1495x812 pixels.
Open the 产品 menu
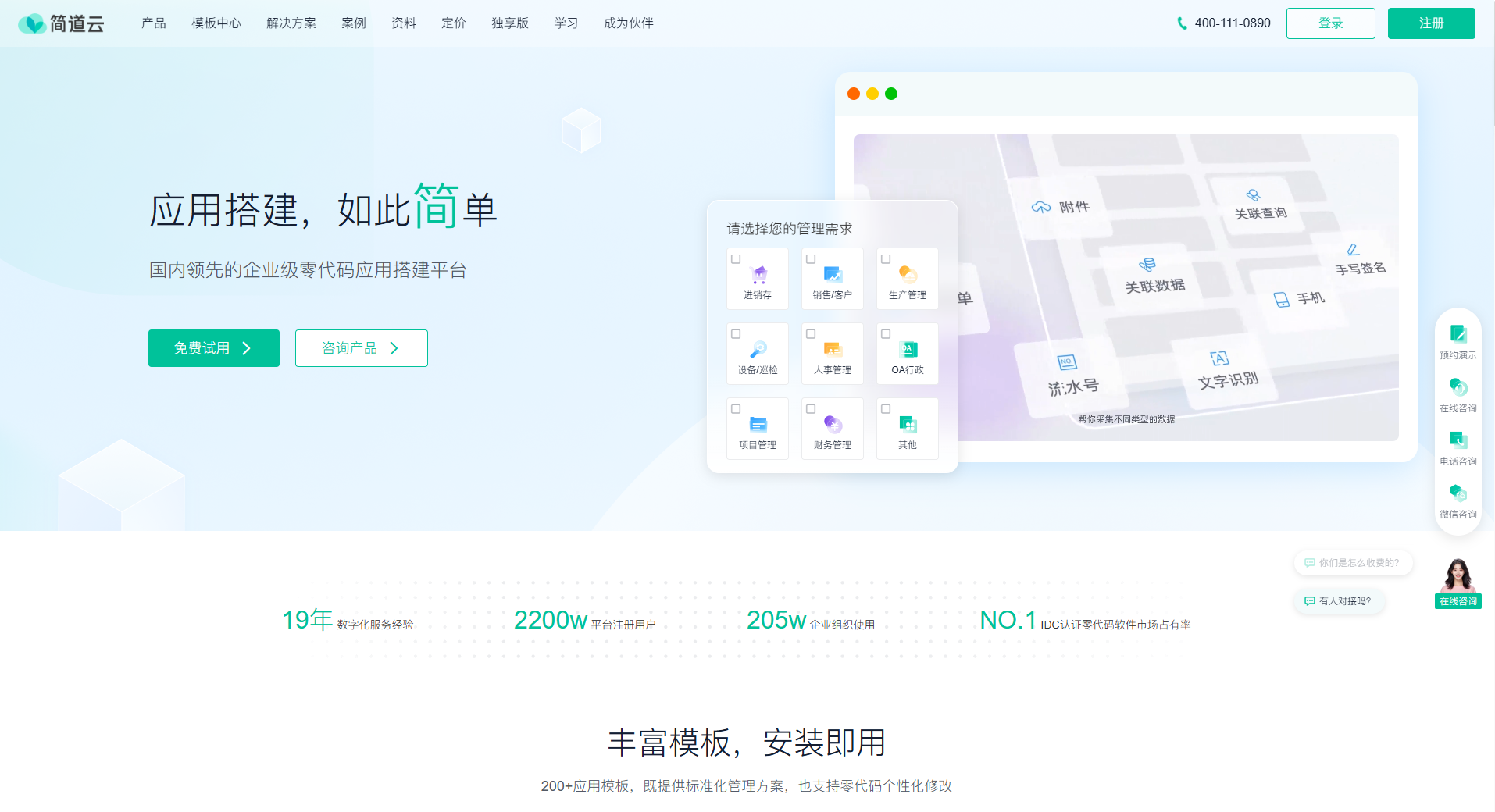click(x=154, y=23)
